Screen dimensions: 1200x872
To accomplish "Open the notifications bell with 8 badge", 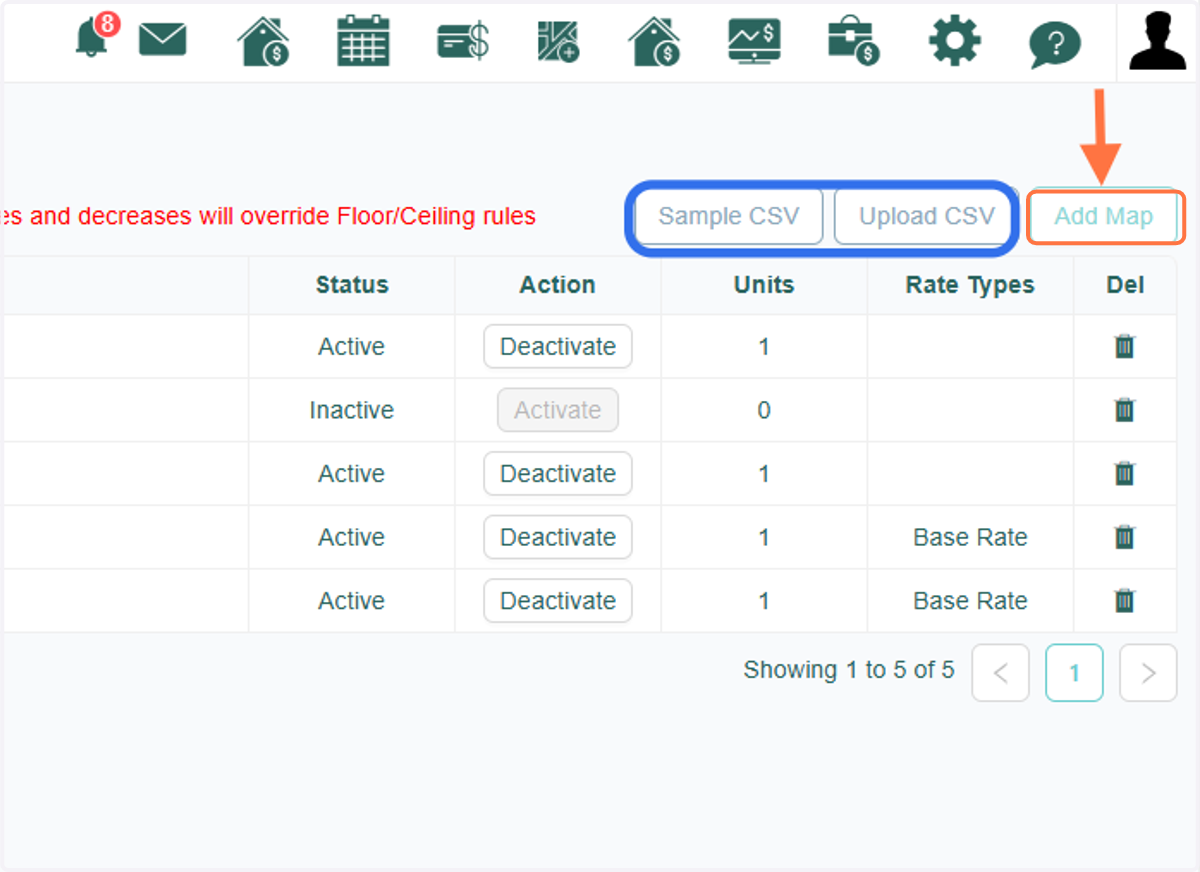I will pyautogui.click(x=96, y=35).
